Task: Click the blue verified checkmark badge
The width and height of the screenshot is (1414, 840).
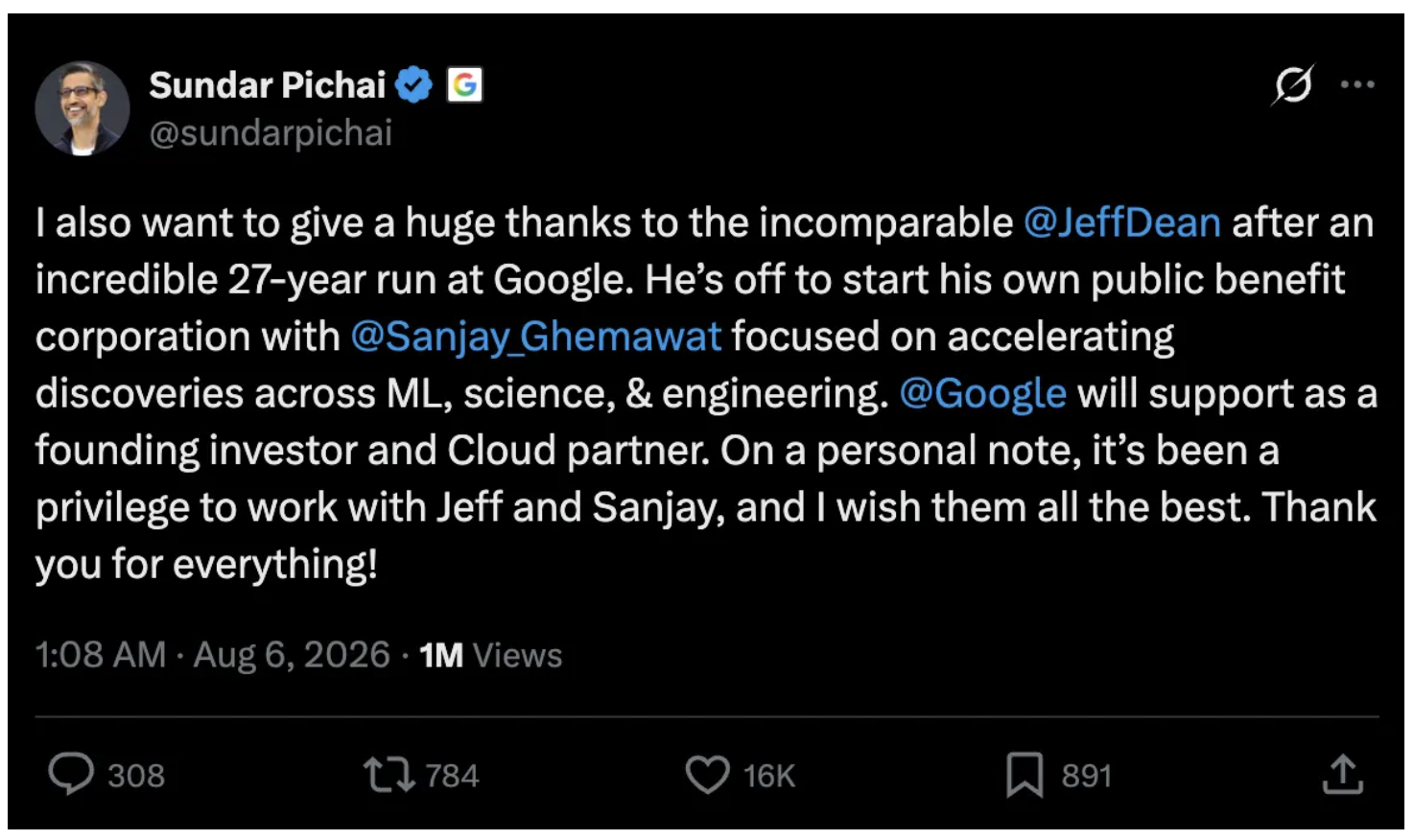Action: pyautogui.click(x=414, y=85)
